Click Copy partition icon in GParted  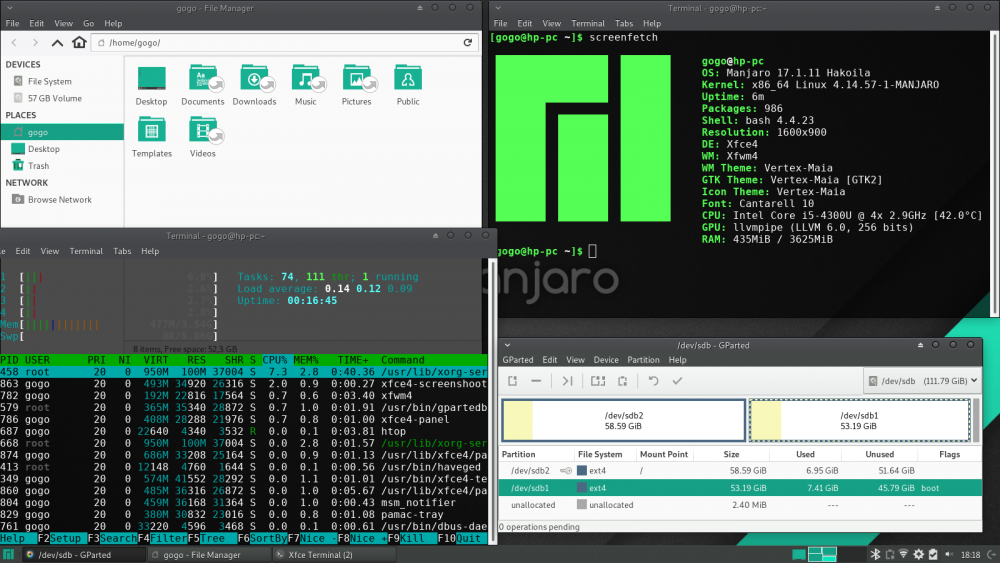(598, 381)
